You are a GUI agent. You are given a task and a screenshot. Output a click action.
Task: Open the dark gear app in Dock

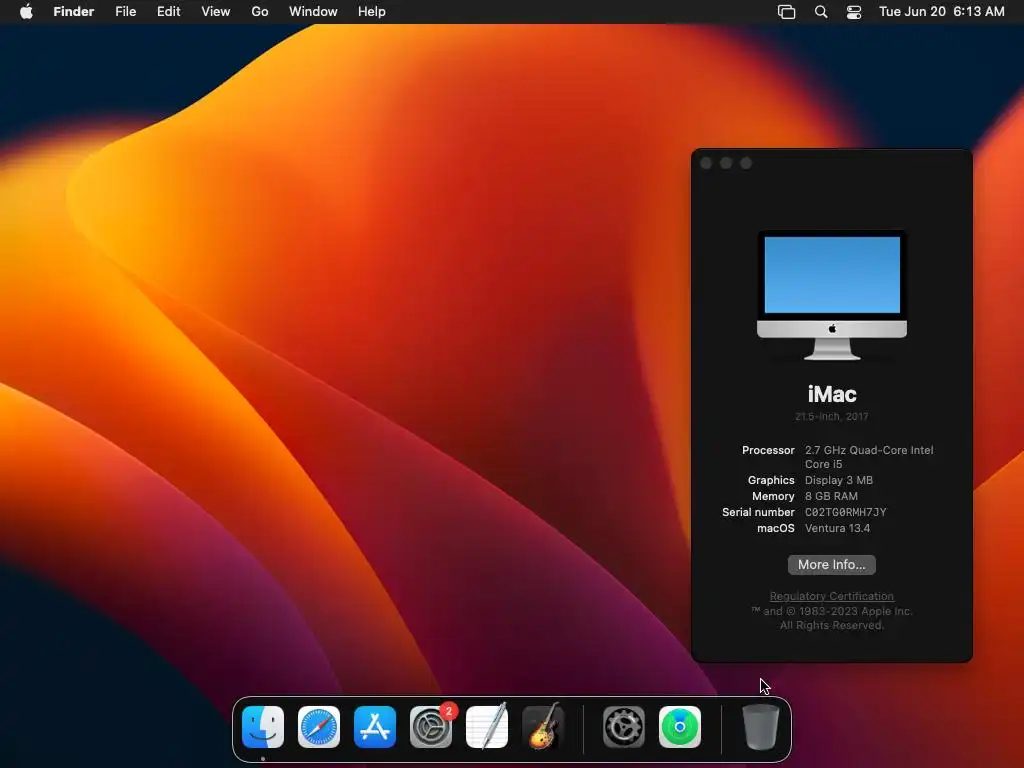point(624,727)
